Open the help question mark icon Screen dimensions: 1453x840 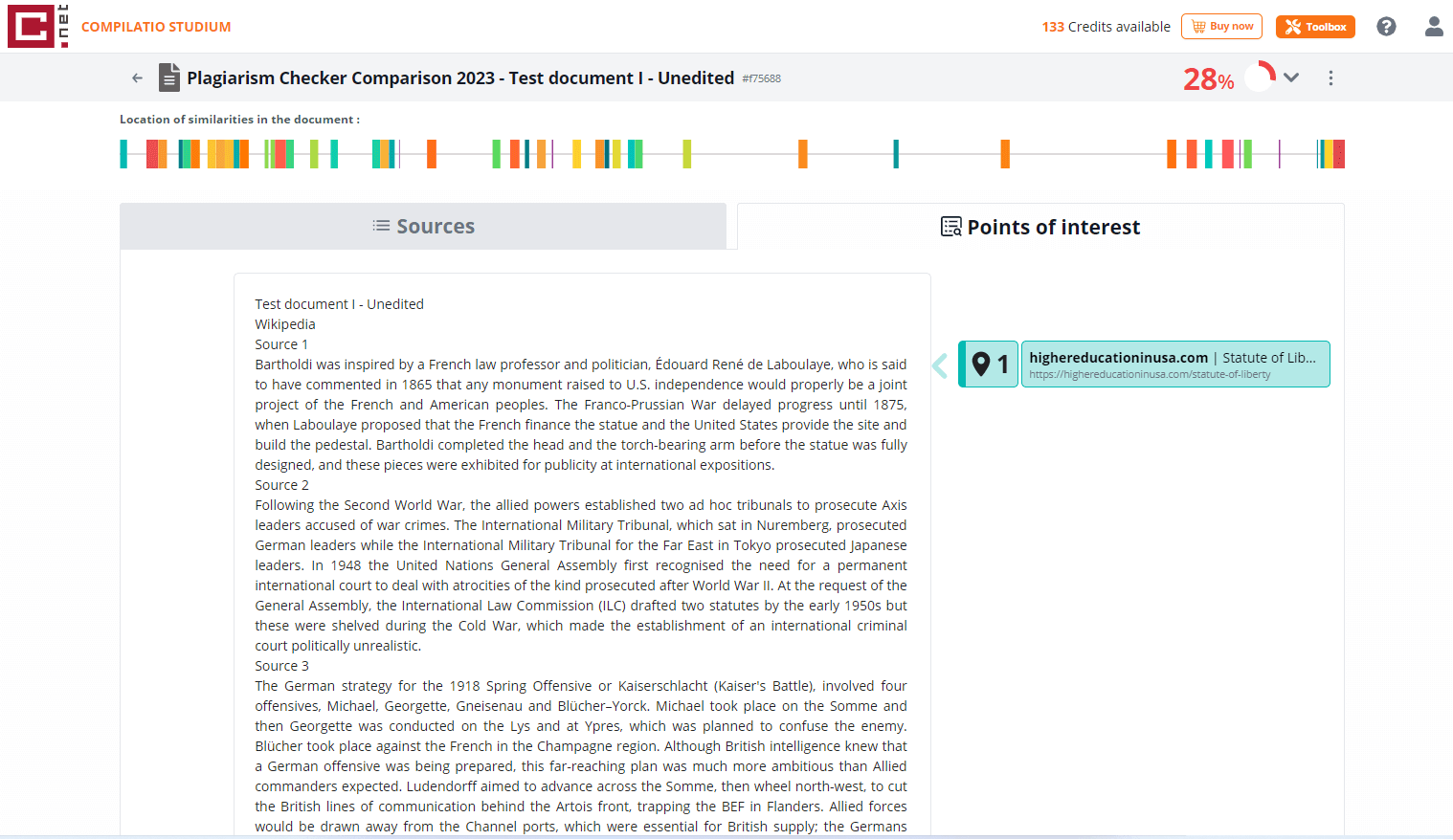tap(1386, 27)
